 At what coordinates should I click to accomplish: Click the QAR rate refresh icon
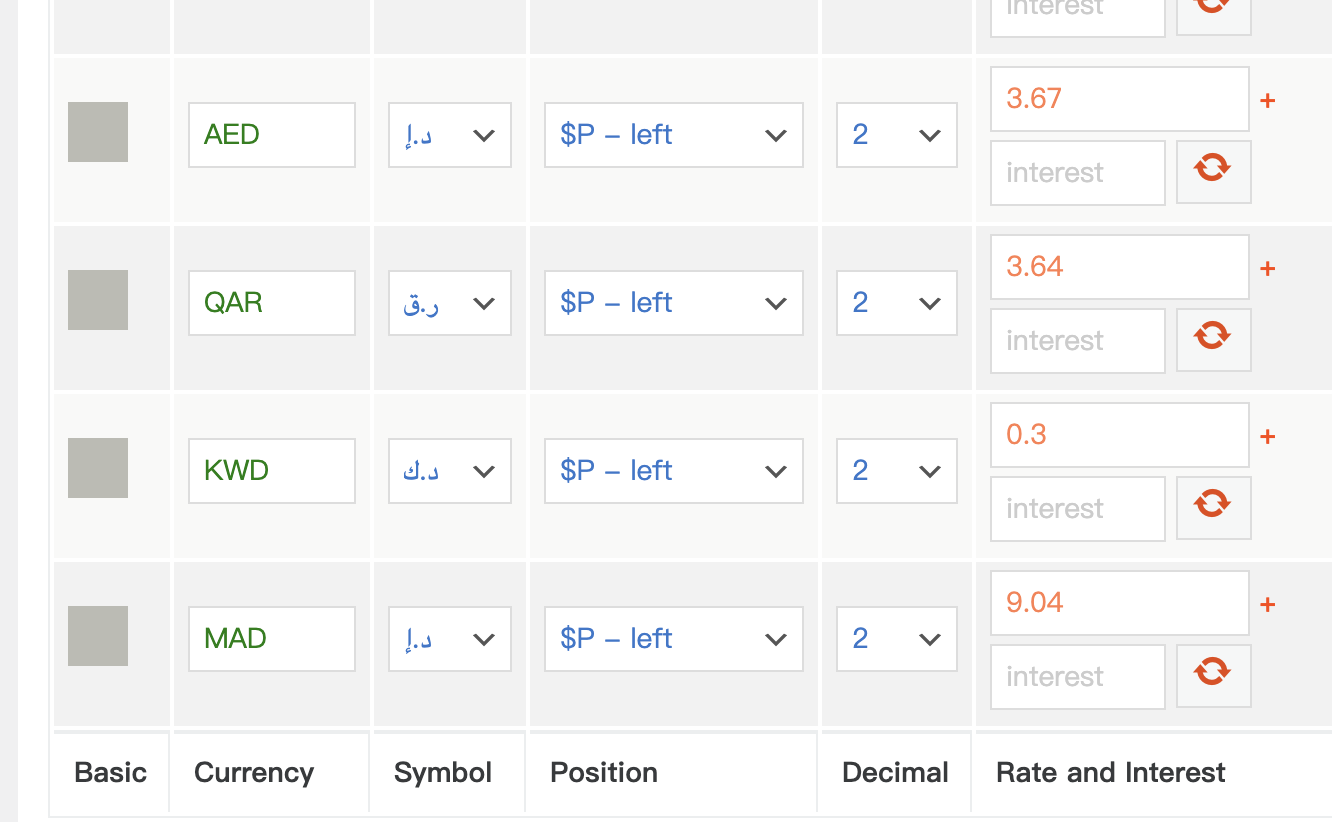click(x=1213, y=340)
